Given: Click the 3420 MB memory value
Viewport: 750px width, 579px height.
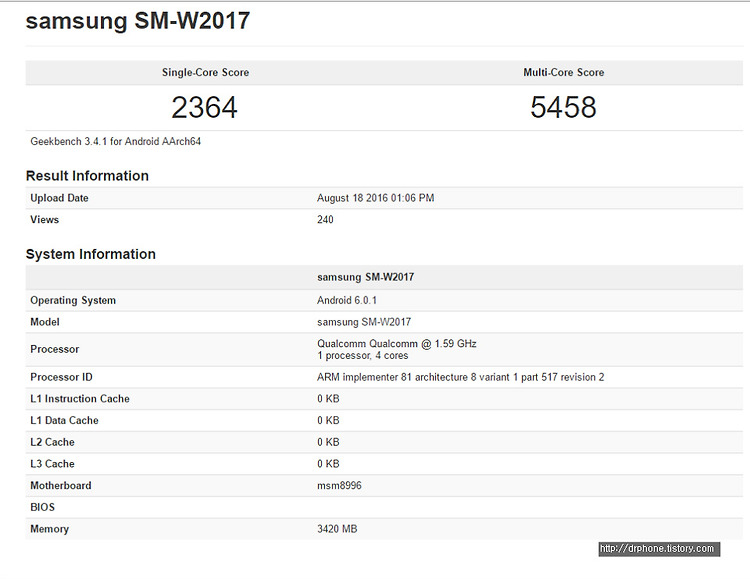Looking at the screenshot, I should [337, 529].
